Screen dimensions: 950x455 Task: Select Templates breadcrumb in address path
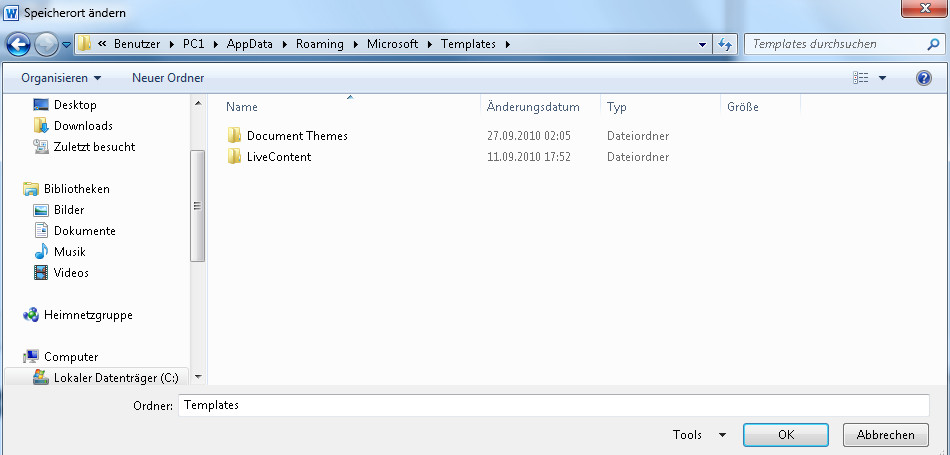click(x=468, y=44)
